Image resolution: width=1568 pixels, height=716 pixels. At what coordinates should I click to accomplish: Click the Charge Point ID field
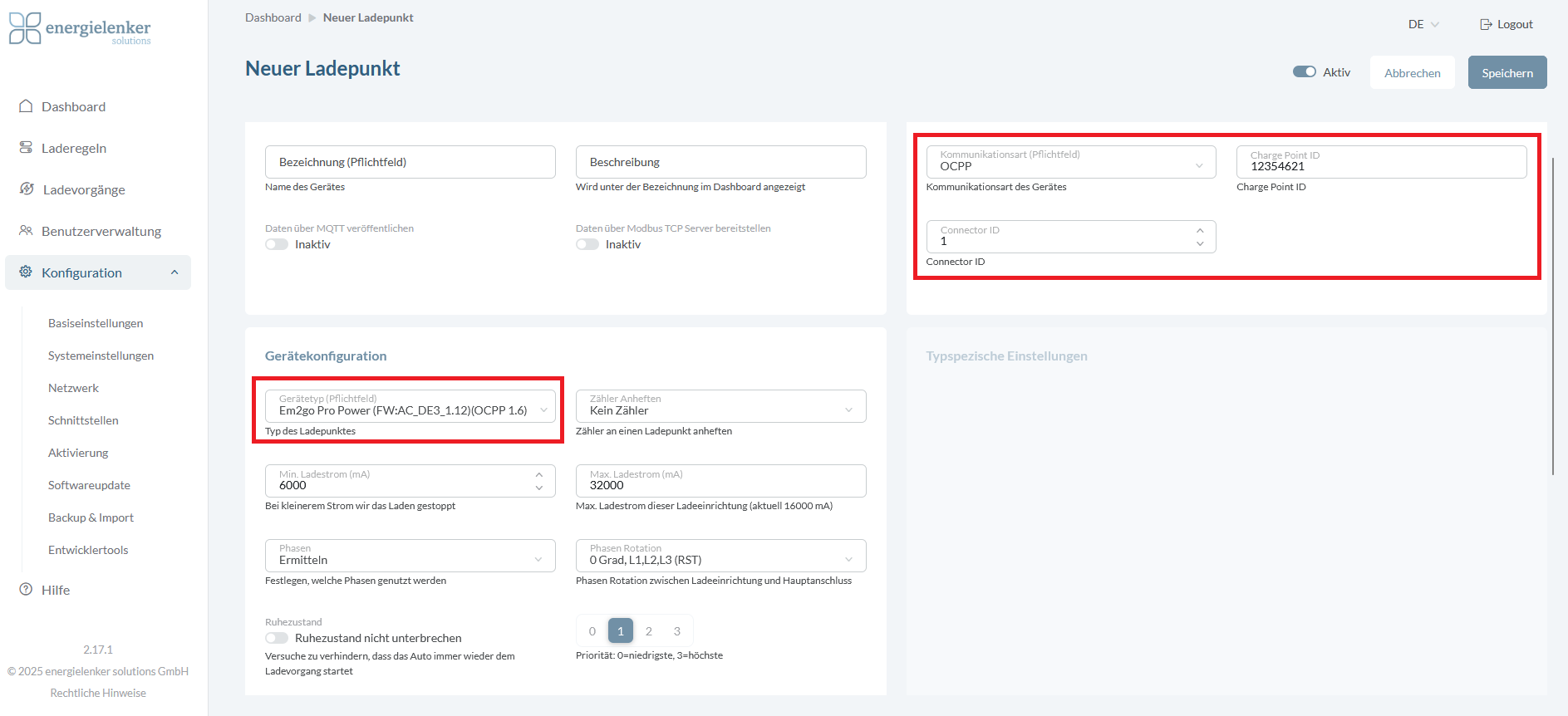pyautogui.click(x=1382, y=162)
